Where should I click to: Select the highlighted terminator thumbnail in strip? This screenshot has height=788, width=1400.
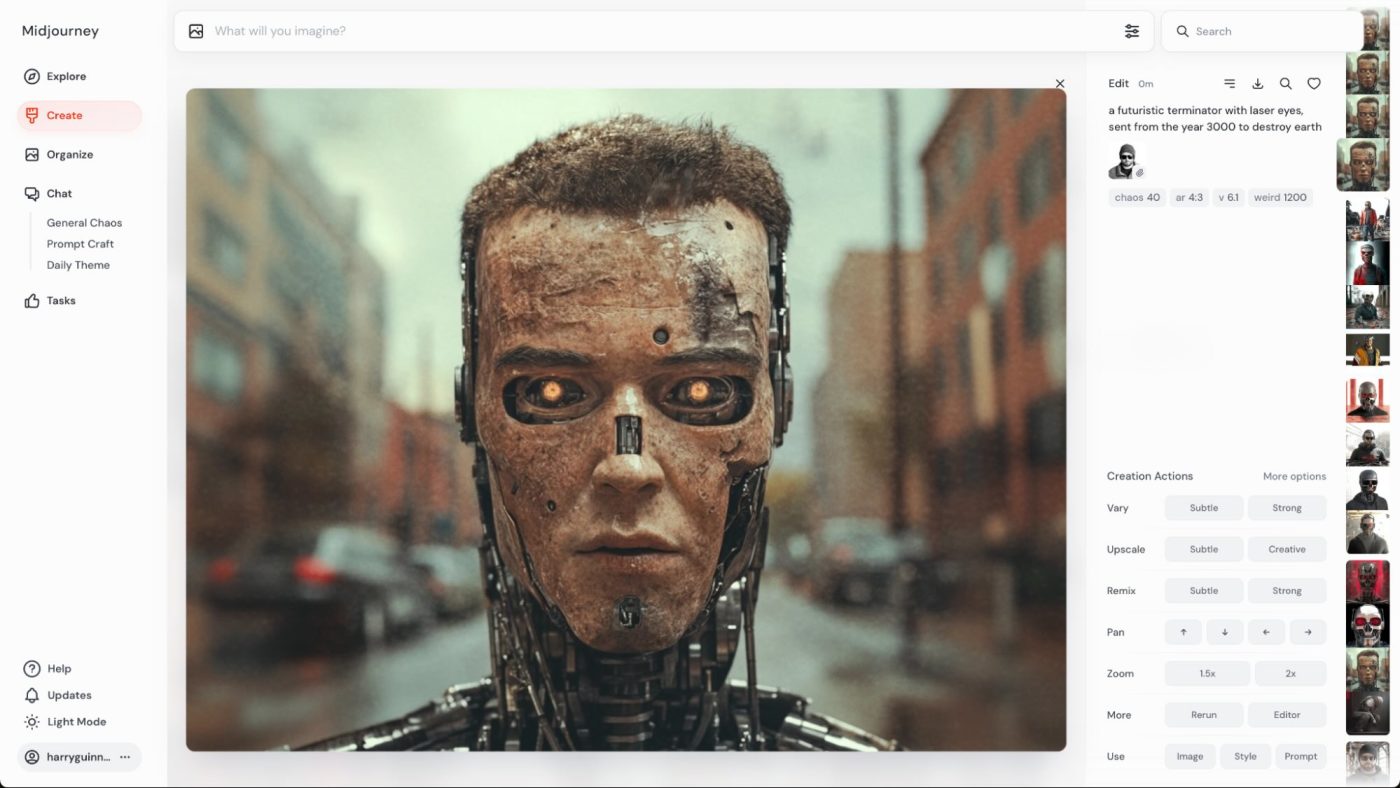coord(1363,165)
